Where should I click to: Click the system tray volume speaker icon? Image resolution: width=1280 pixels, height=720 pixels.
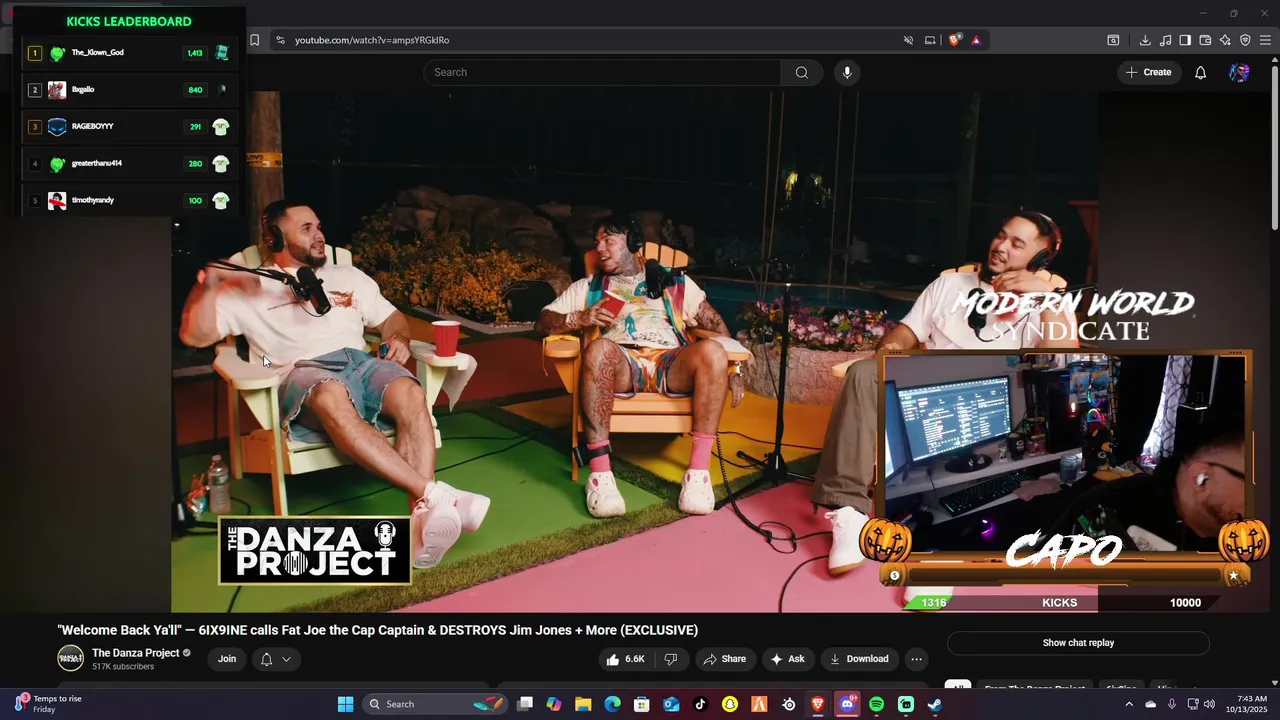click(x=1209, y=704)
